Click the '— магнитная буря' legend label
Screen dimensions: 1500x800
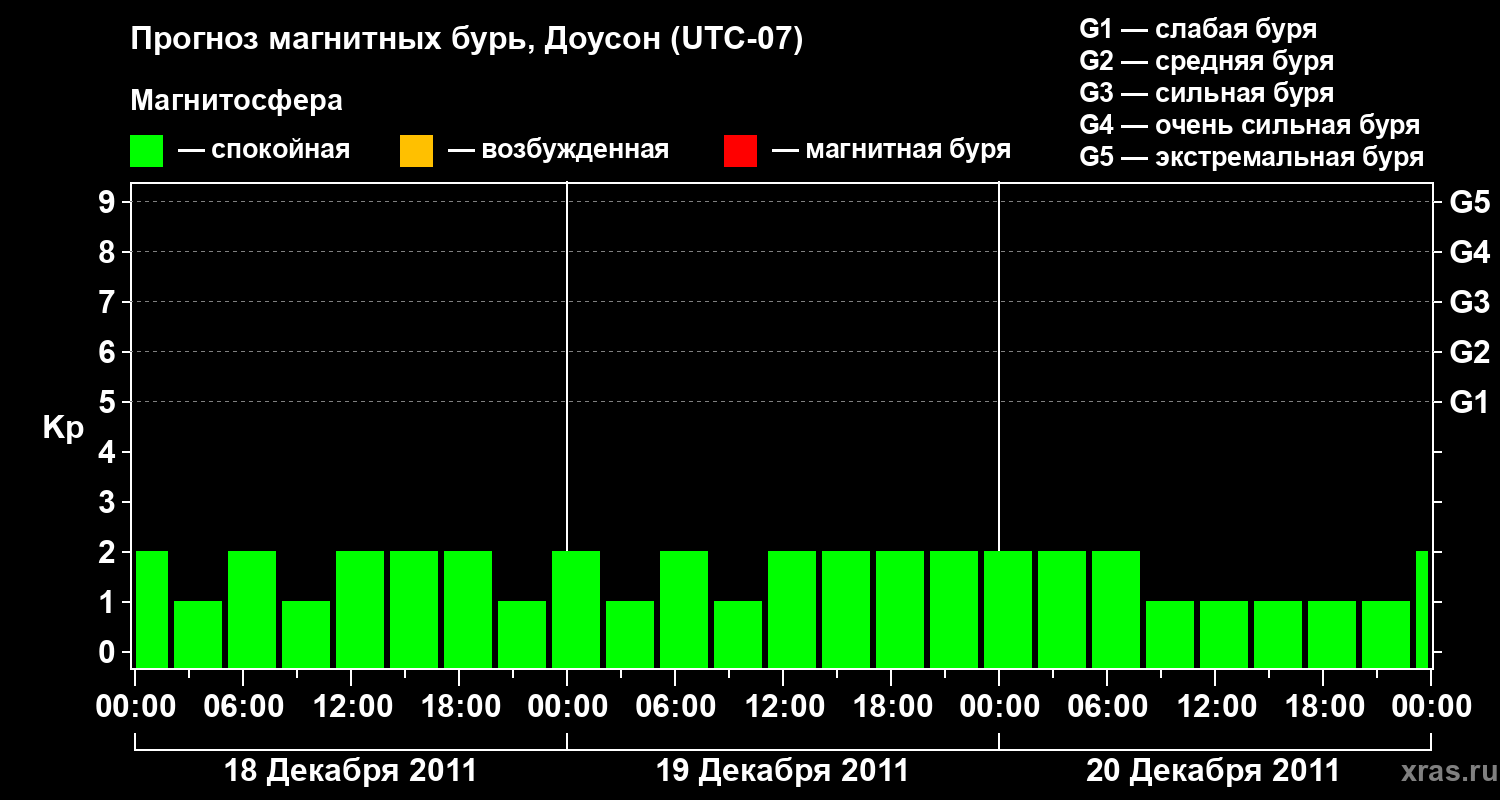pyautogui.click(x=892, y=150)
